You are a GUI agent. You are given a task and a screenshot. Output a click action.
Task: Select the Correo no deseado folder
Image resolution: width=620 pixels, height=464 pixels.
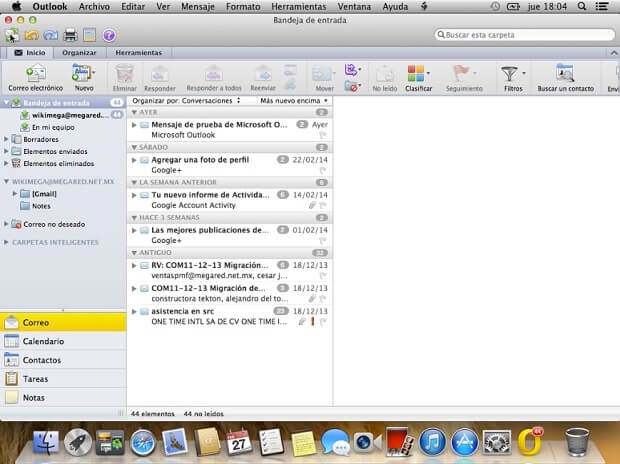point(63,224)
